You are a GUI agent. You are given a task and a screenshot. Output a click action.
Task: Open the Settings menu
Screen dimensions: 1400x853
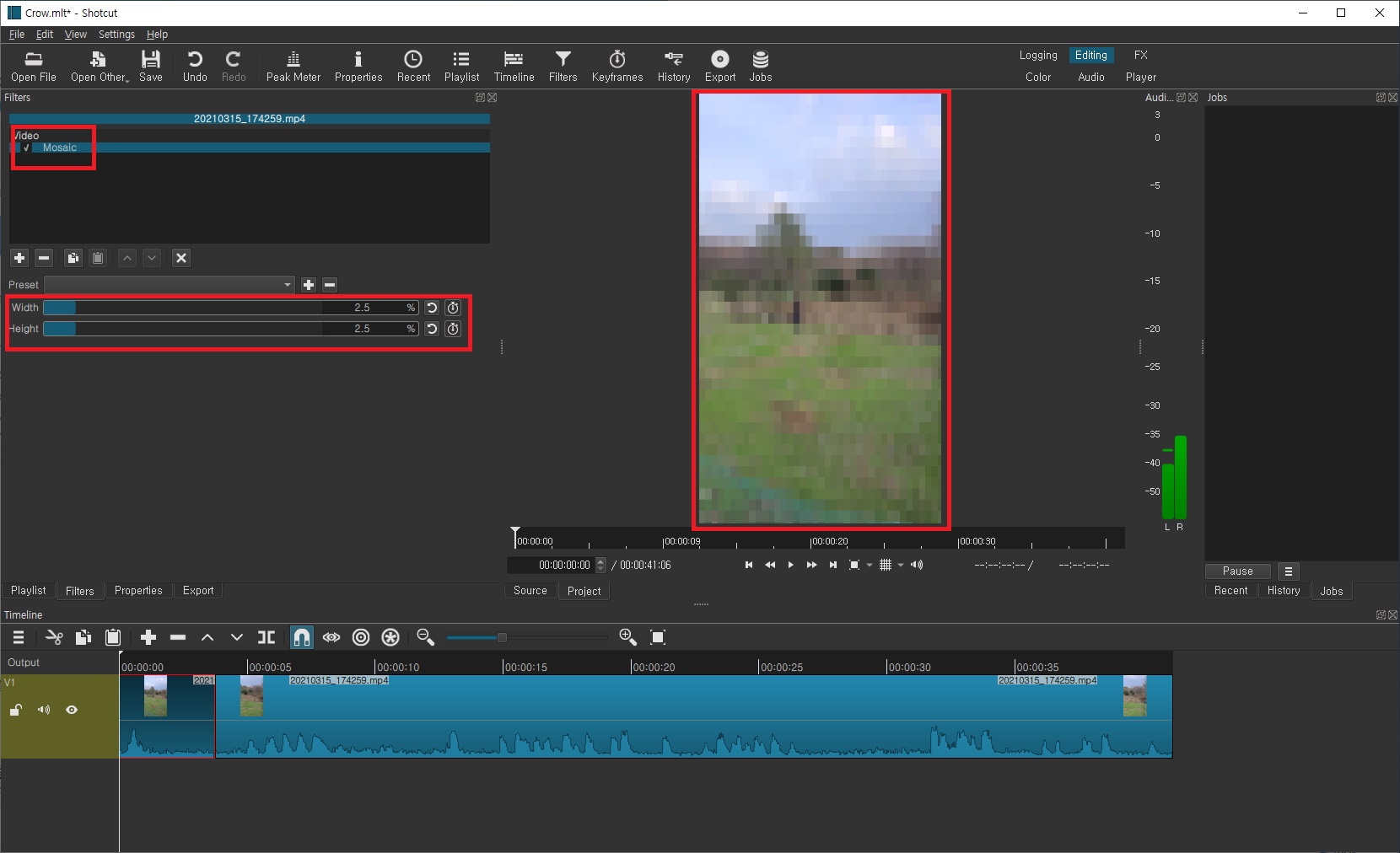tap(116, 35)
